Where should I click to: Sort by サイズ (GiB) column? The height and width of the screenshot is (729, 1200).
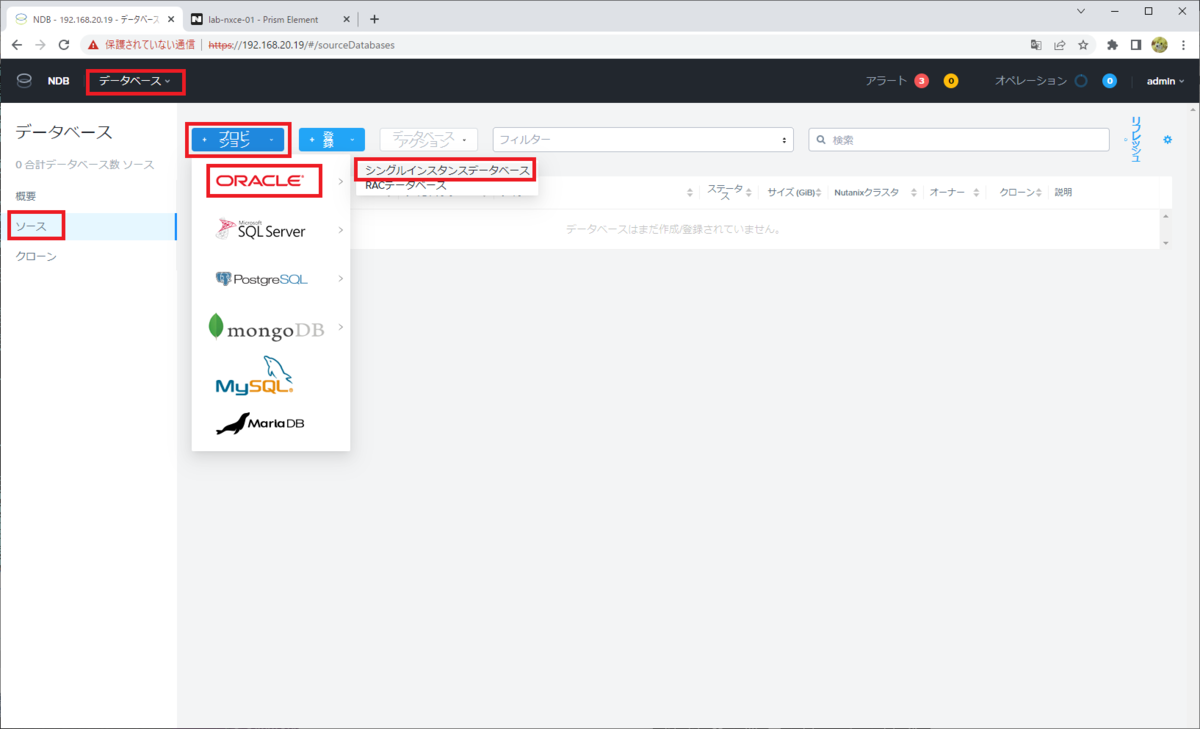[x=795, y=192]
